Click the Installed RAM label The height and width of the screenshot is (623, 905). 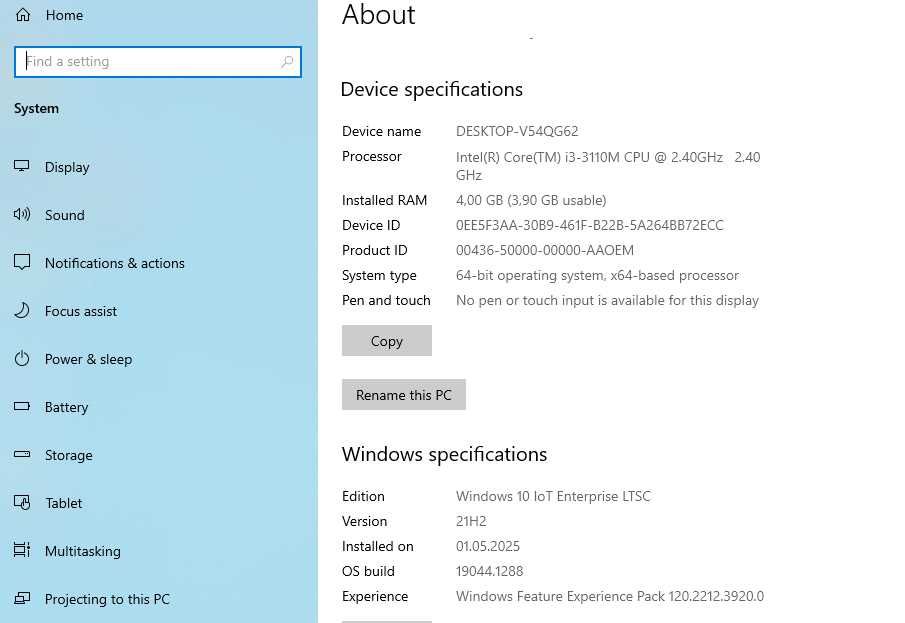coord(384,200)
